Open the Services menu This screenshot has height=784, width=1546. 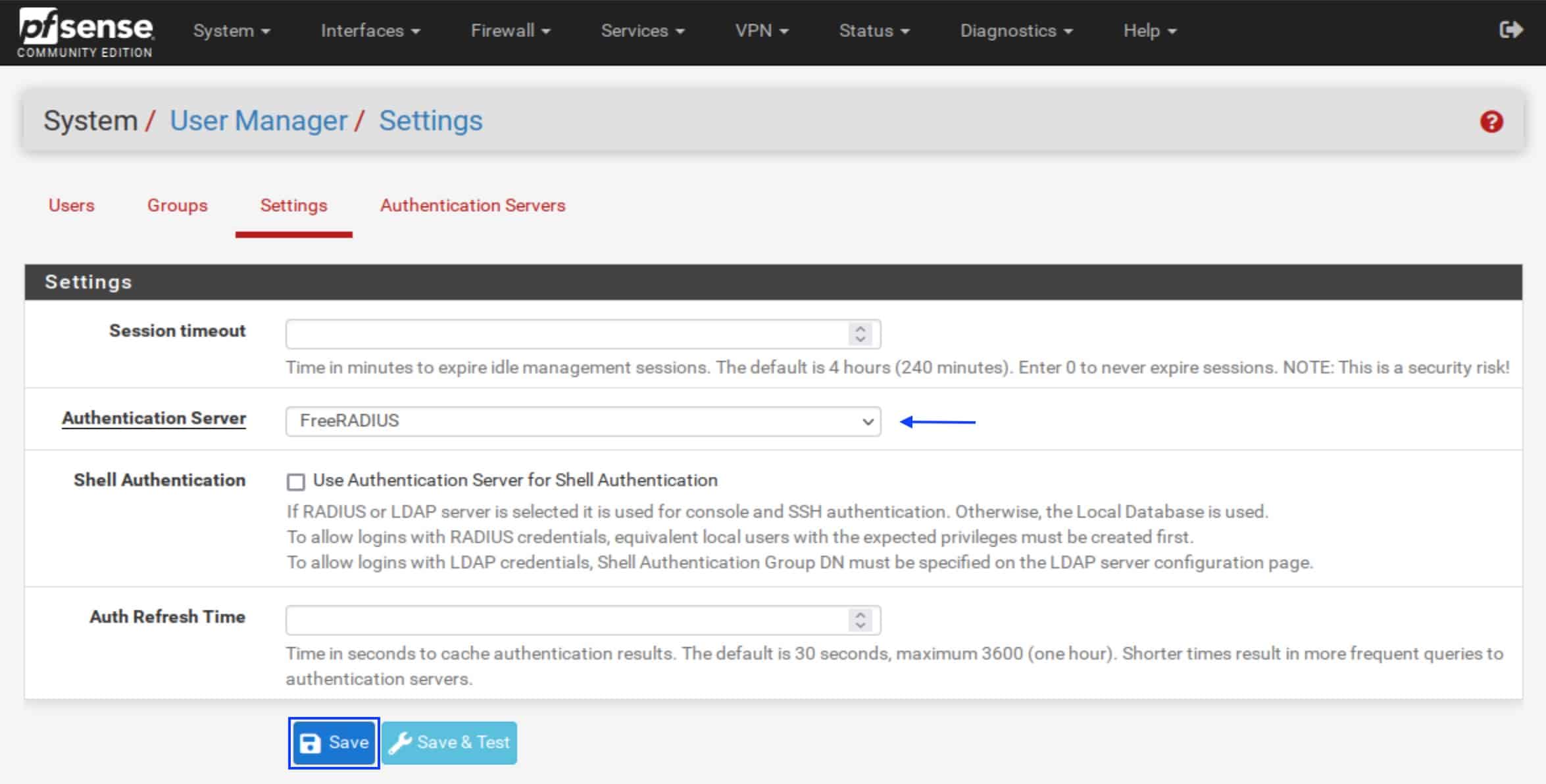point(643,31)
